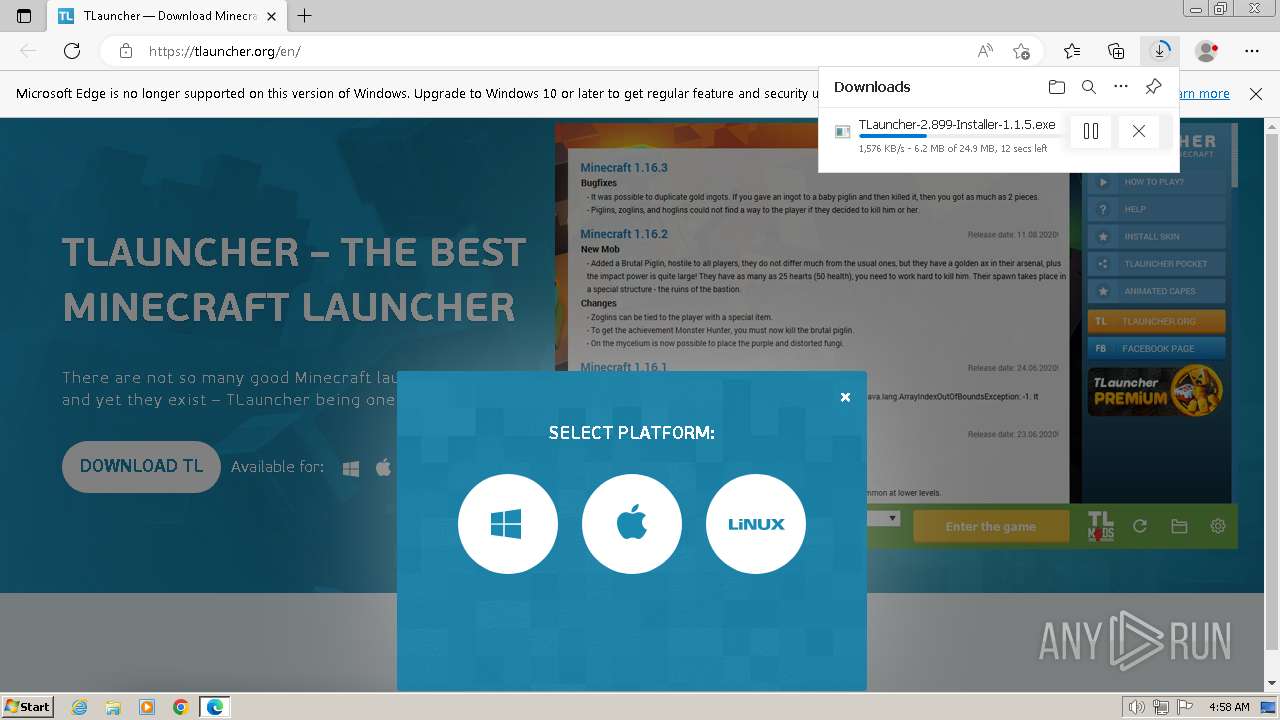1280x720 pixels.
Task: Open a new browser tab
Action: [x=305, y=16]
